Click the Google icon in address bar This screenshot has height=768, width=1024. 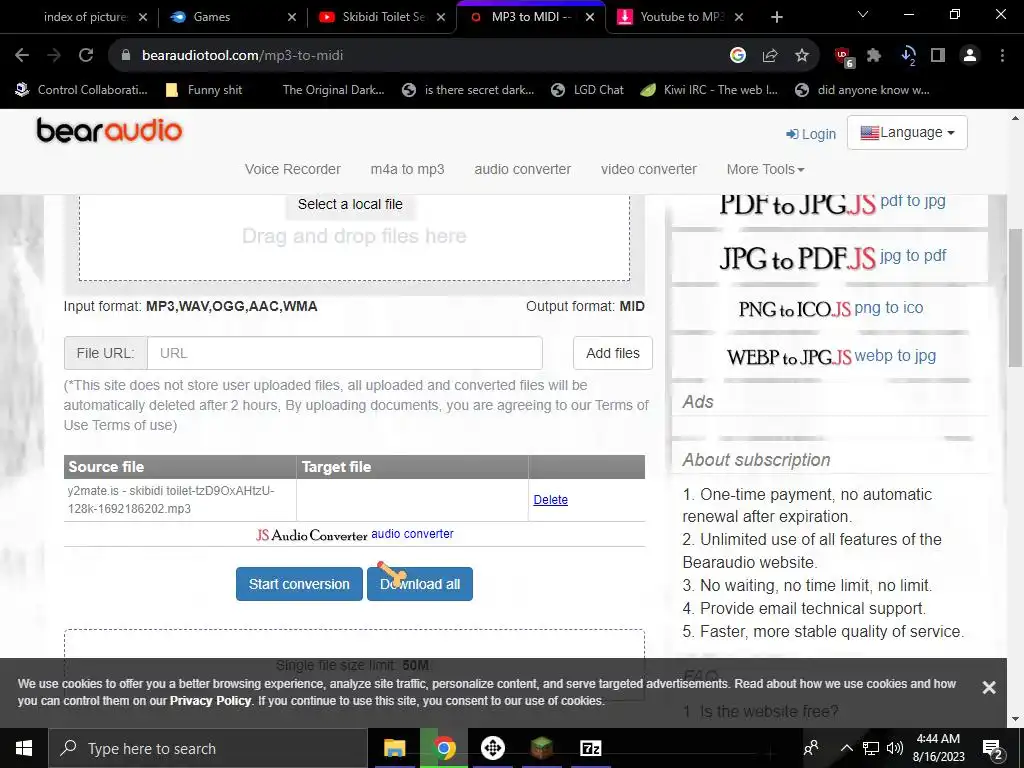738,56
